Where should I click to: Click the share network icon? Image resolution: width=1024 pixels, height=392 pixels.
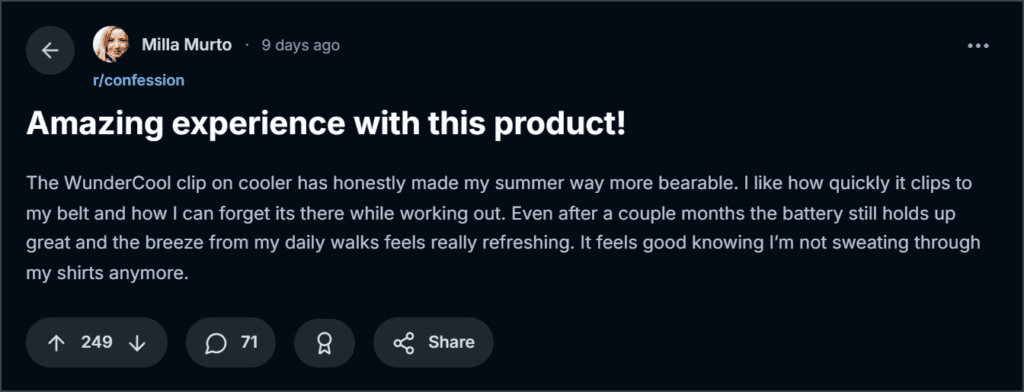404,343
